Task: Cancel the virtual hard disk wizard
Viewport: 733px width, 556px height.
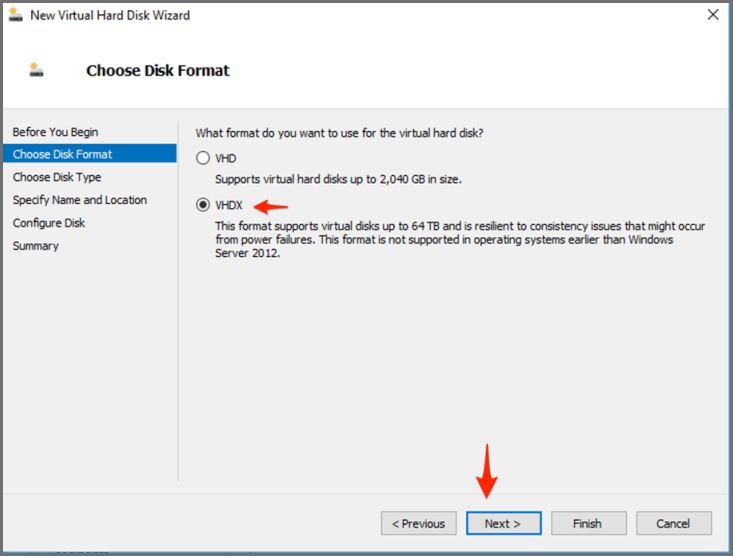Action: click(673, 523)
